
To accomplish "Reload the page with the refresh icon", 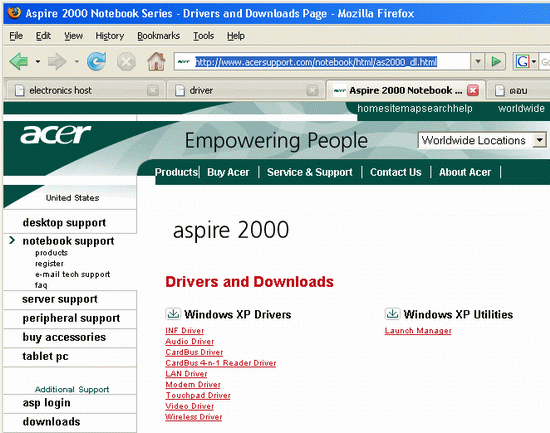I will click(x=96, y=61).
